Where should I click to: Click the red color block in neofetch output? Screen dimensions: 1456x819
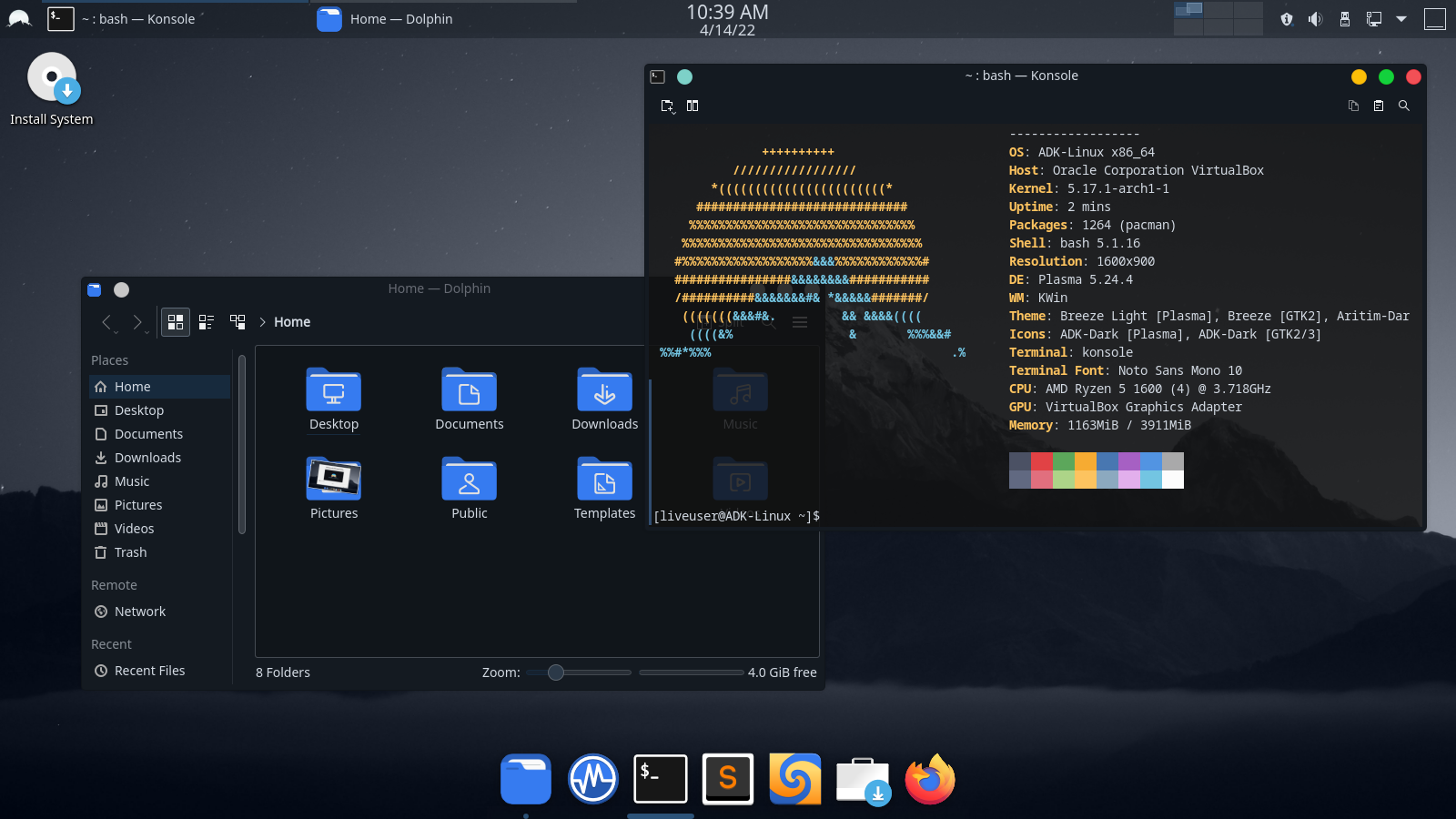point(1042,461)
